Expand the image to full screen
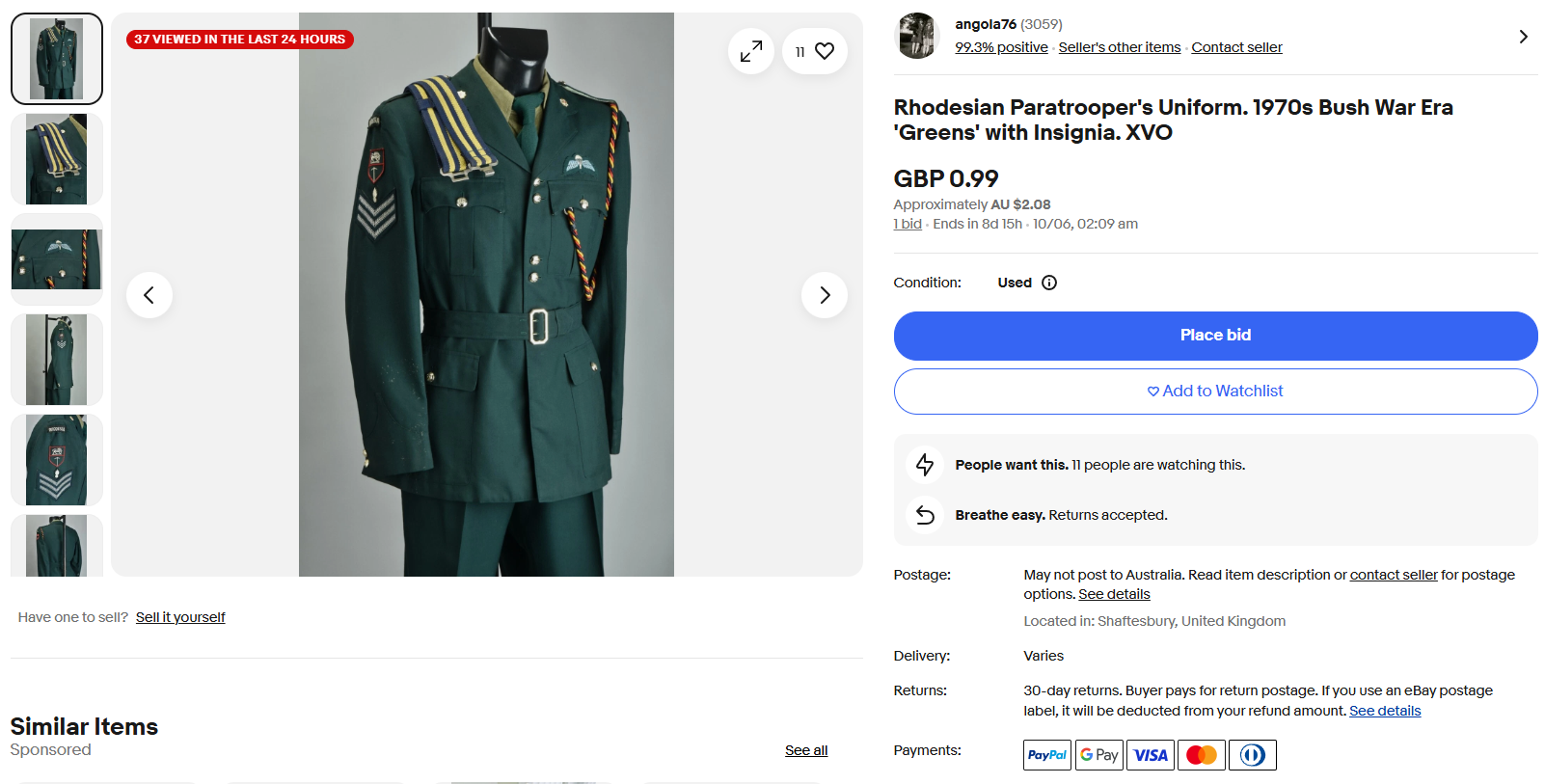The image size is (1545, 784). point(751,51)
